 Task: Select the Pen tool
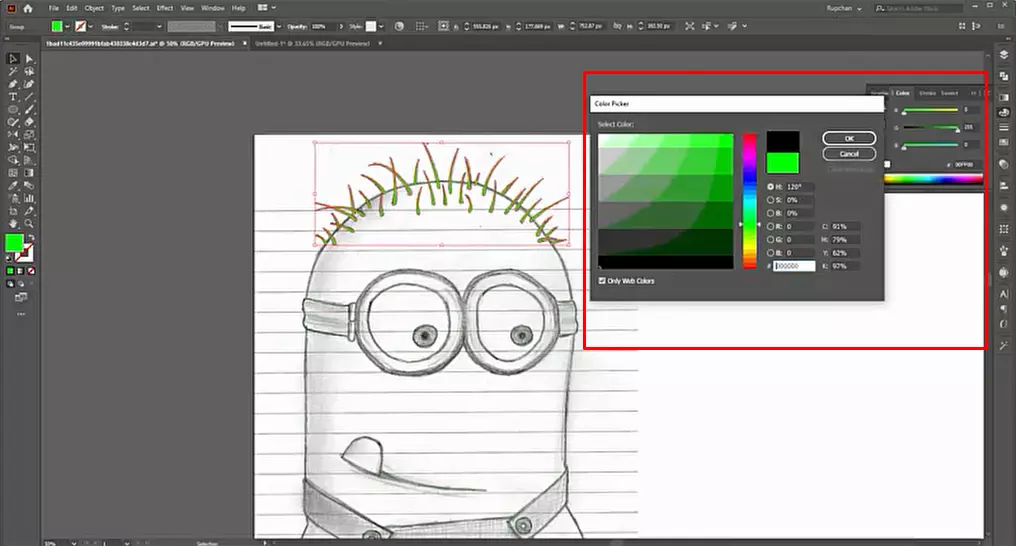(13, 84)
